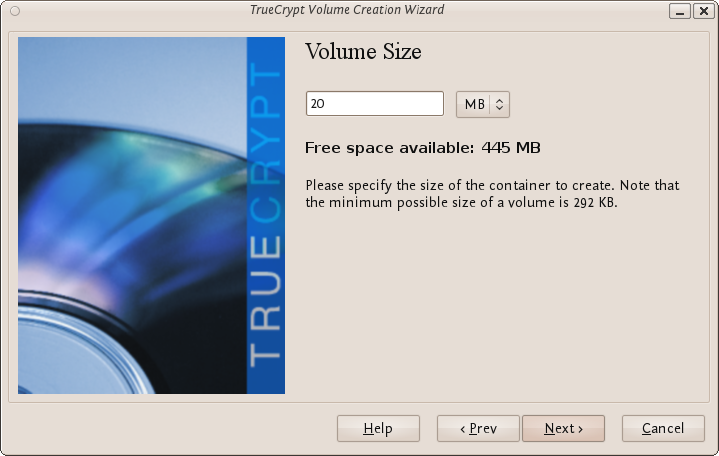Cancel the volume creation wizard
The image size is (719, 456).
(663, 428)
